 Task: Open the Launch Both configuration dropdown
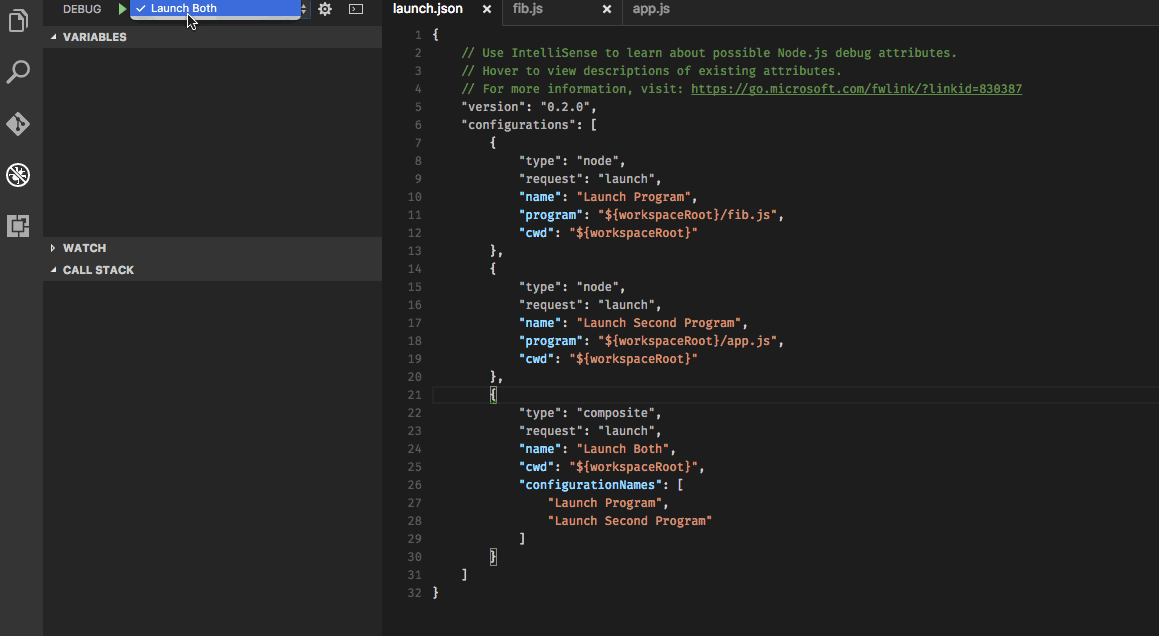215,9
